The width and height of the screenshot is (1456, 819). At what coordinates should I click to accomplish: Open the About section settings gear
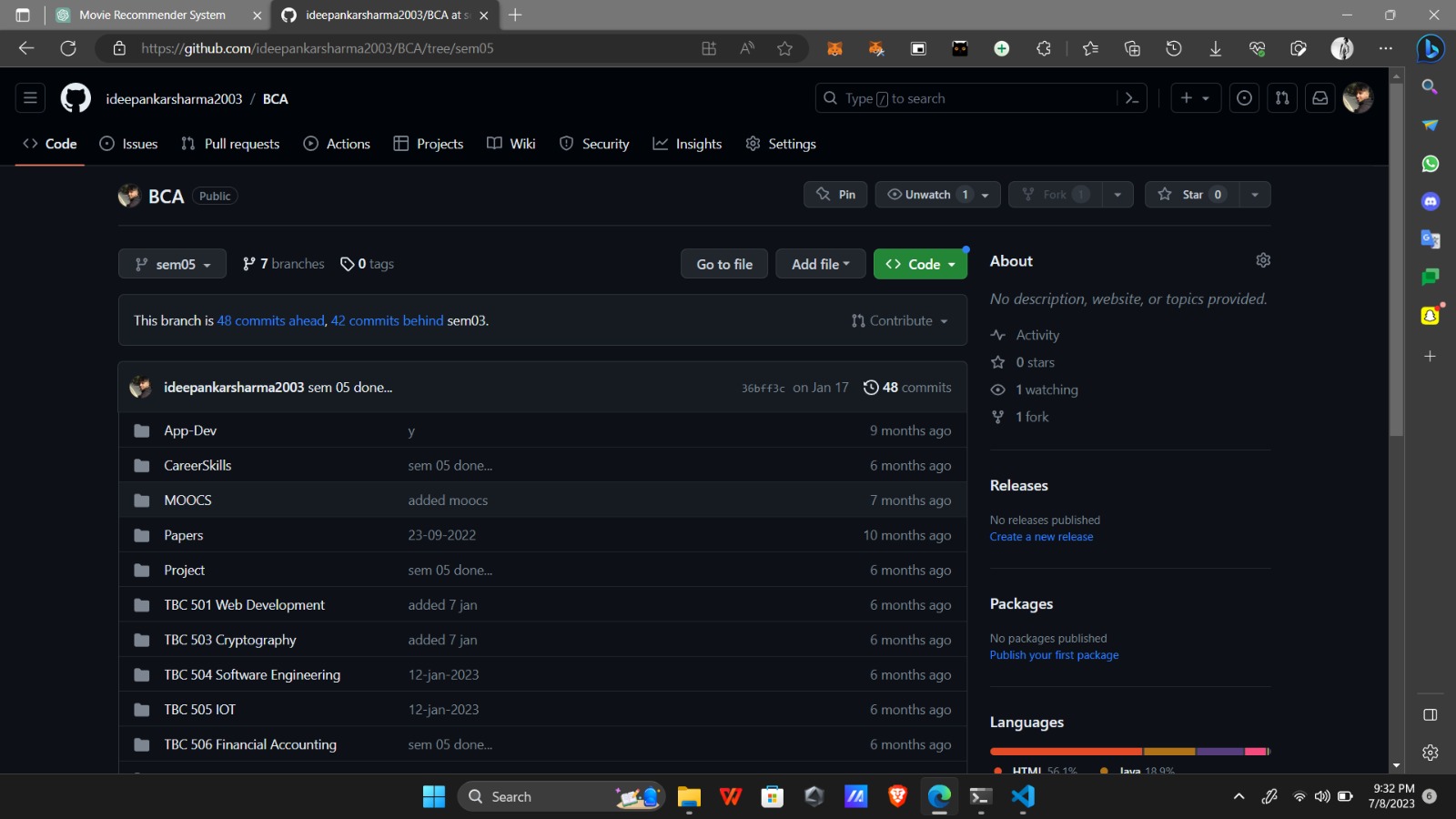click(x=1263, y=260)
